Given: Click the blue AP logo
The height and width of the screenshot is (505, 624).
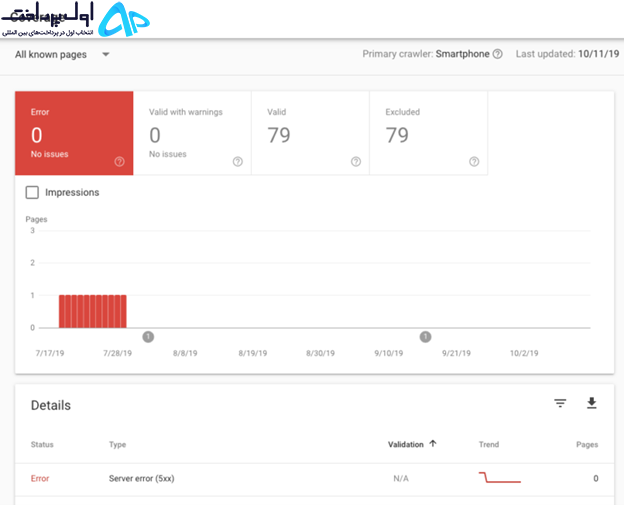Looking at the screenshot, I should [124, 19].
